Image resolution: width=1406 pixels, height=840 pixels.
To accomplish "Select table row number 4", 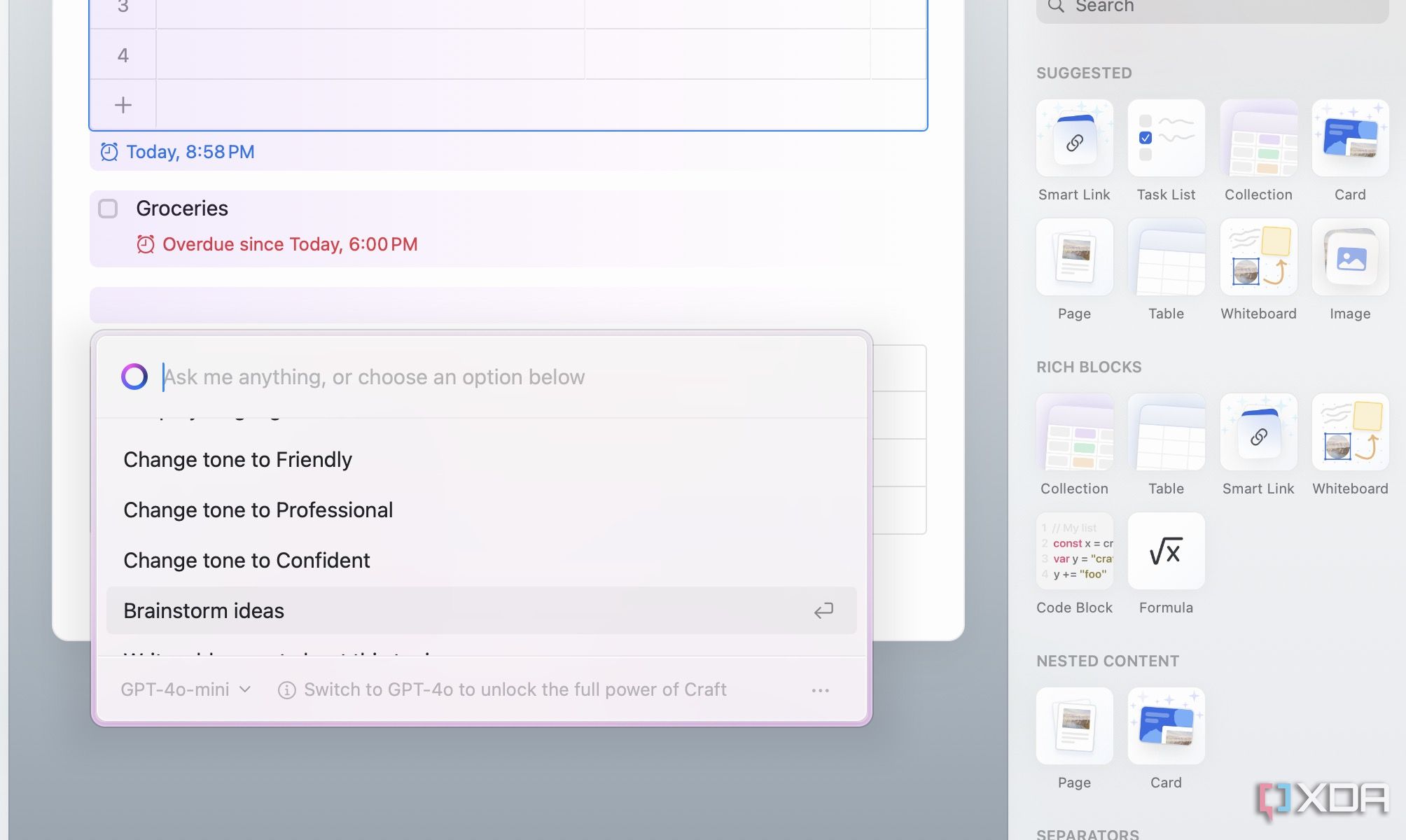I will [123, 55].
